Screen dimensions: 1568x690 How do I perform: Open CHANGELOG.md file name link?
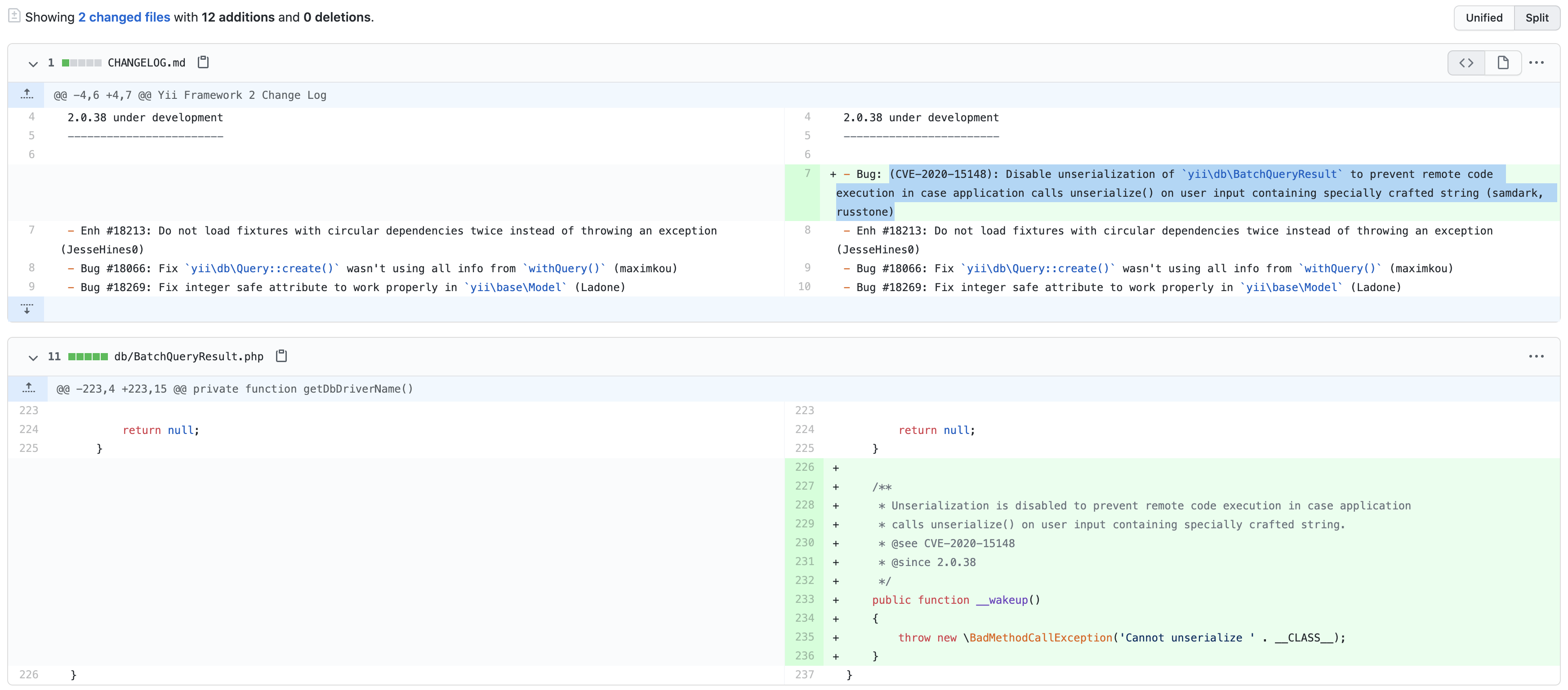click(147, 63)
